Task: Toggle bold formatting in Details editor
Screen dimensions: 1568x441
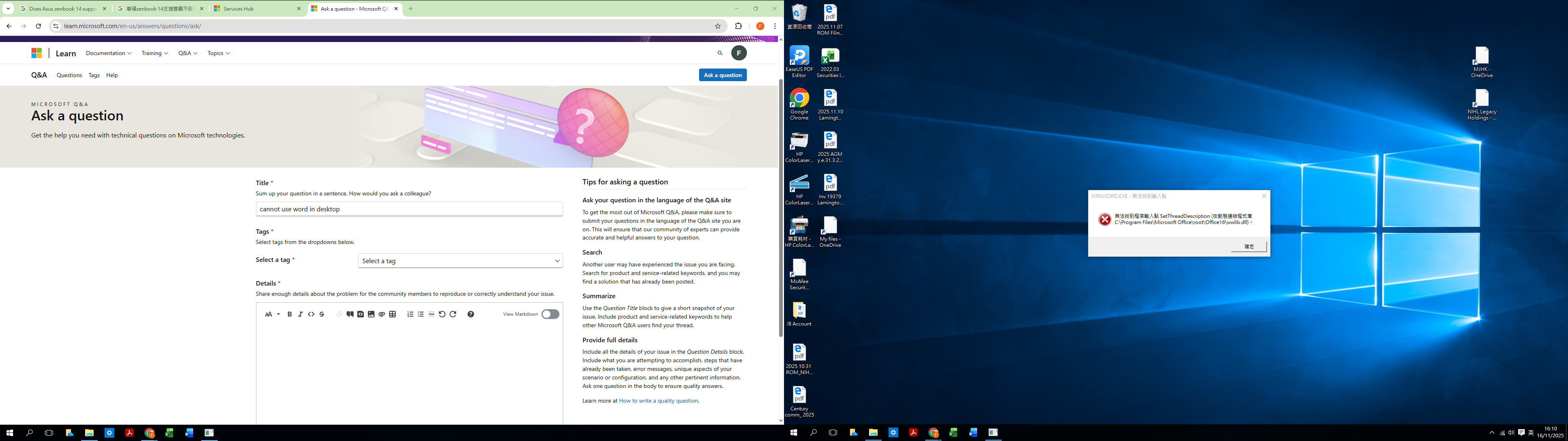Action: tap(290, 315)
